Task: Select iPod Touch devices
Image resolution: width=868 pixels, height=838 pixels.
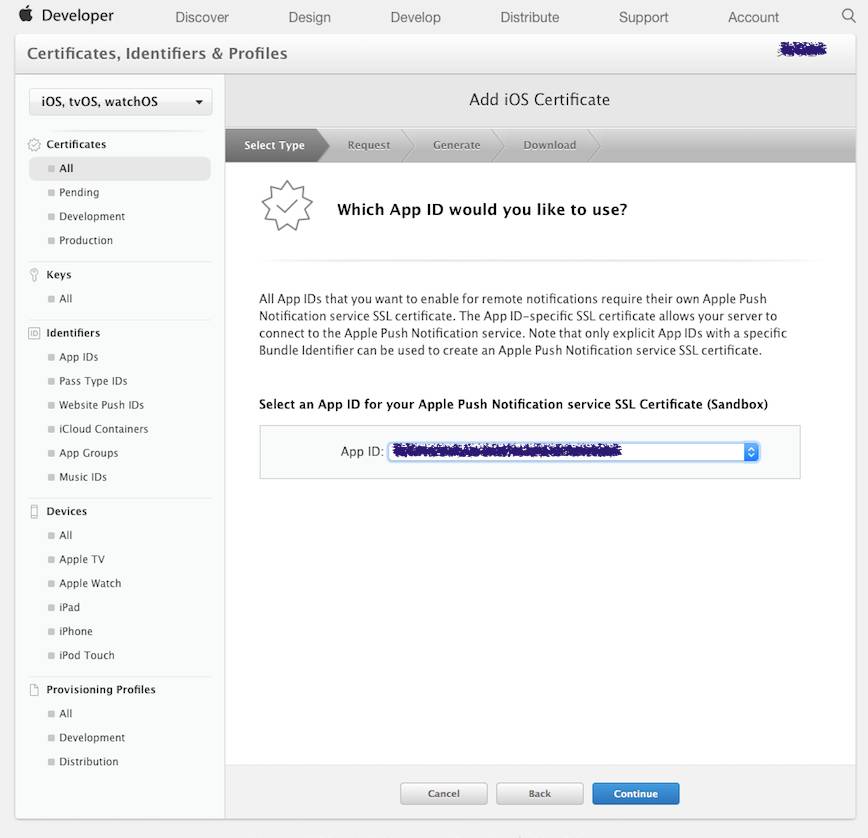Action: tap(87, 655)
